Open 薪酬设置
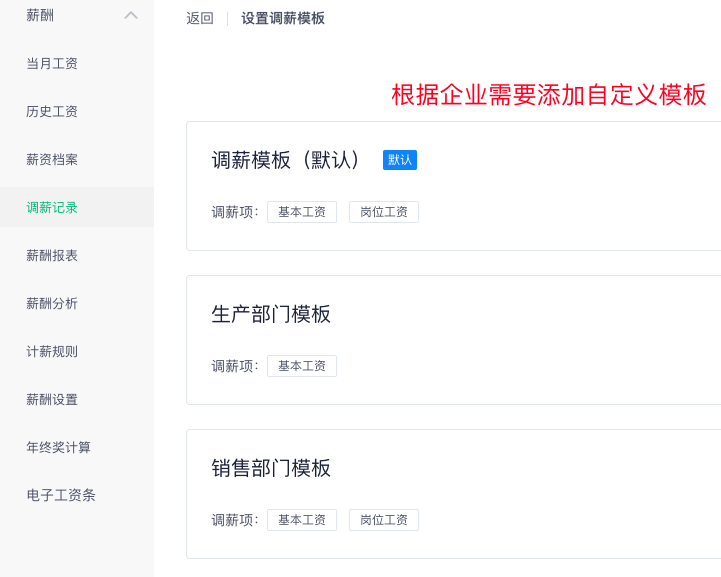Viewport: 721px width, 577px height. [52, 400]
